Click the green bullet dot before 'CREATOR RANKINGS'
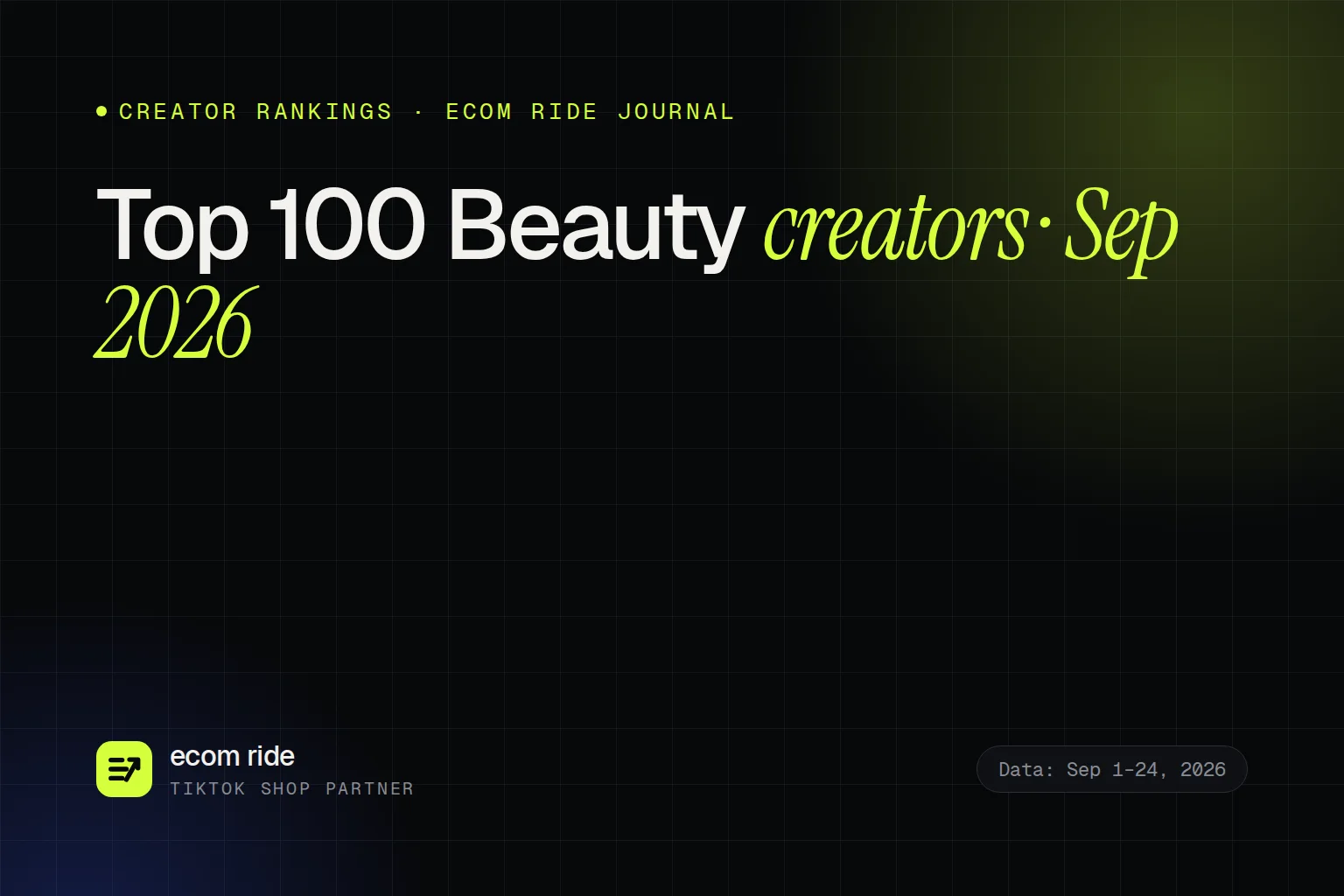The height and width of the screenshot is (896, 1344). 101,111
